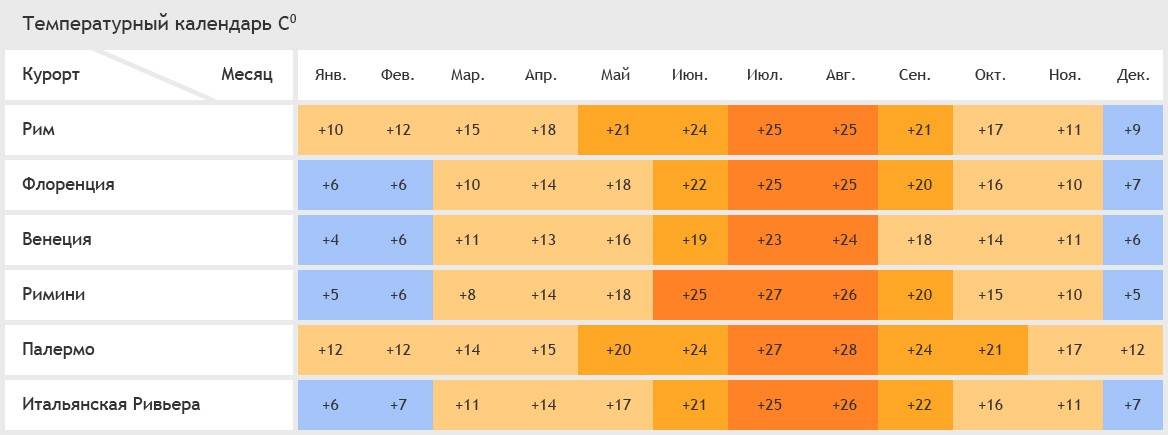The image size is (1168, 435).
Task: Click the Венеция resort name
Action: click(x=57, y=240)
